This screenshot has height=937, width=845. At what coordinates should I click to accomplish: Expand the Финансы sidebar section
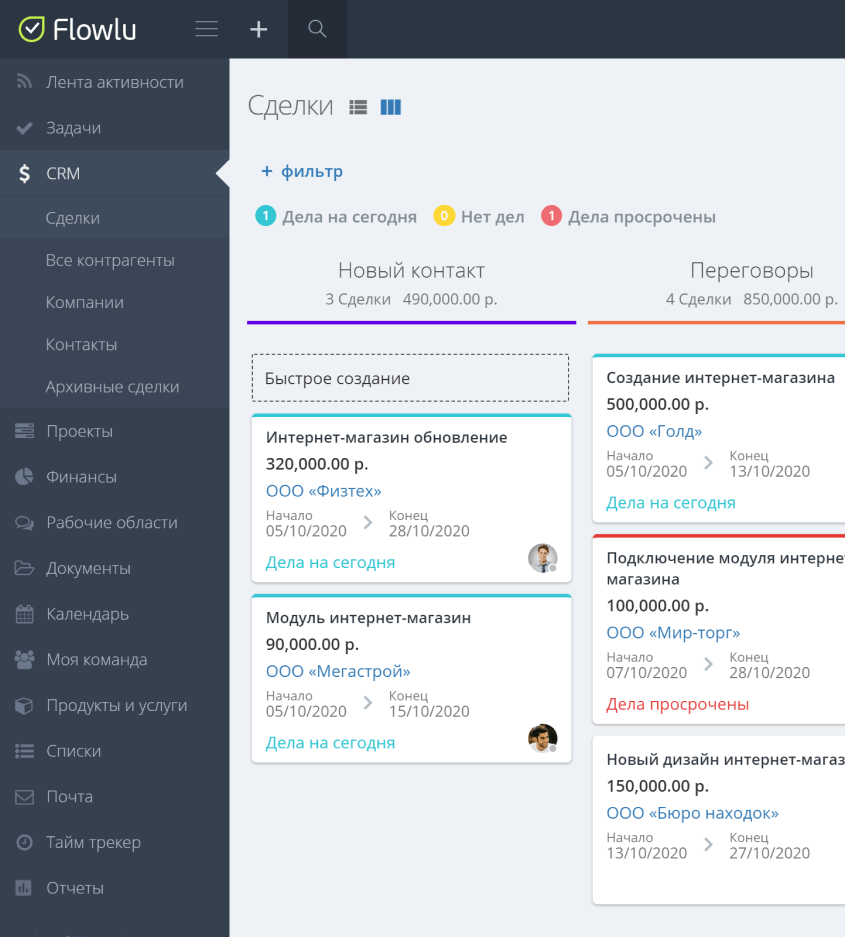click(81, 477)
